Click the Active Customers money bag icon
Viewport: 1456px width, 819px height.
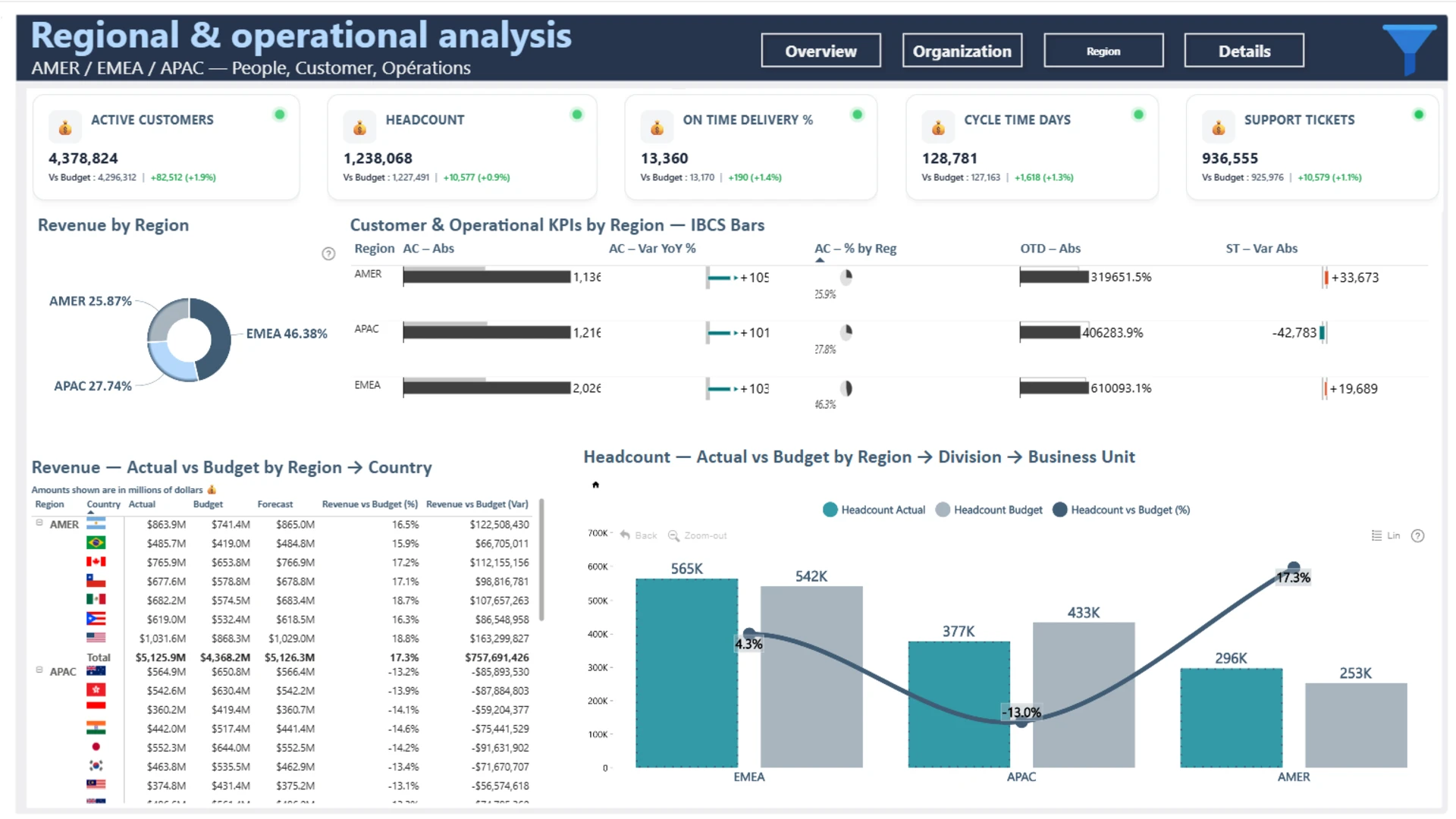click(65, 127)
